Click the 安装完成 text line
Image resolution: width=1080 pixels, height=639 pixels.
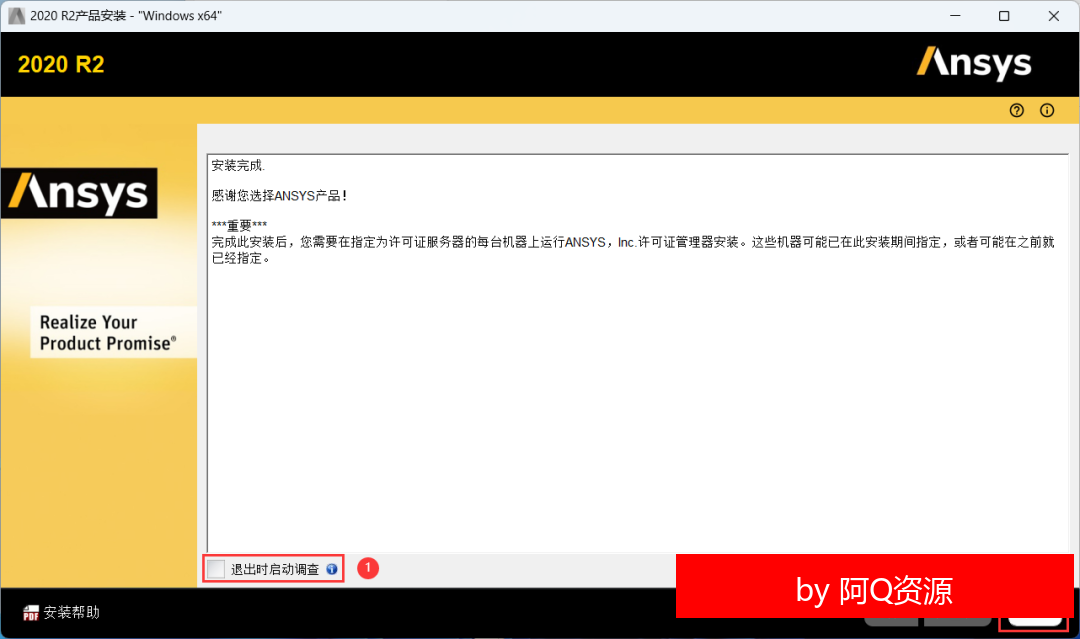(238, 165)
